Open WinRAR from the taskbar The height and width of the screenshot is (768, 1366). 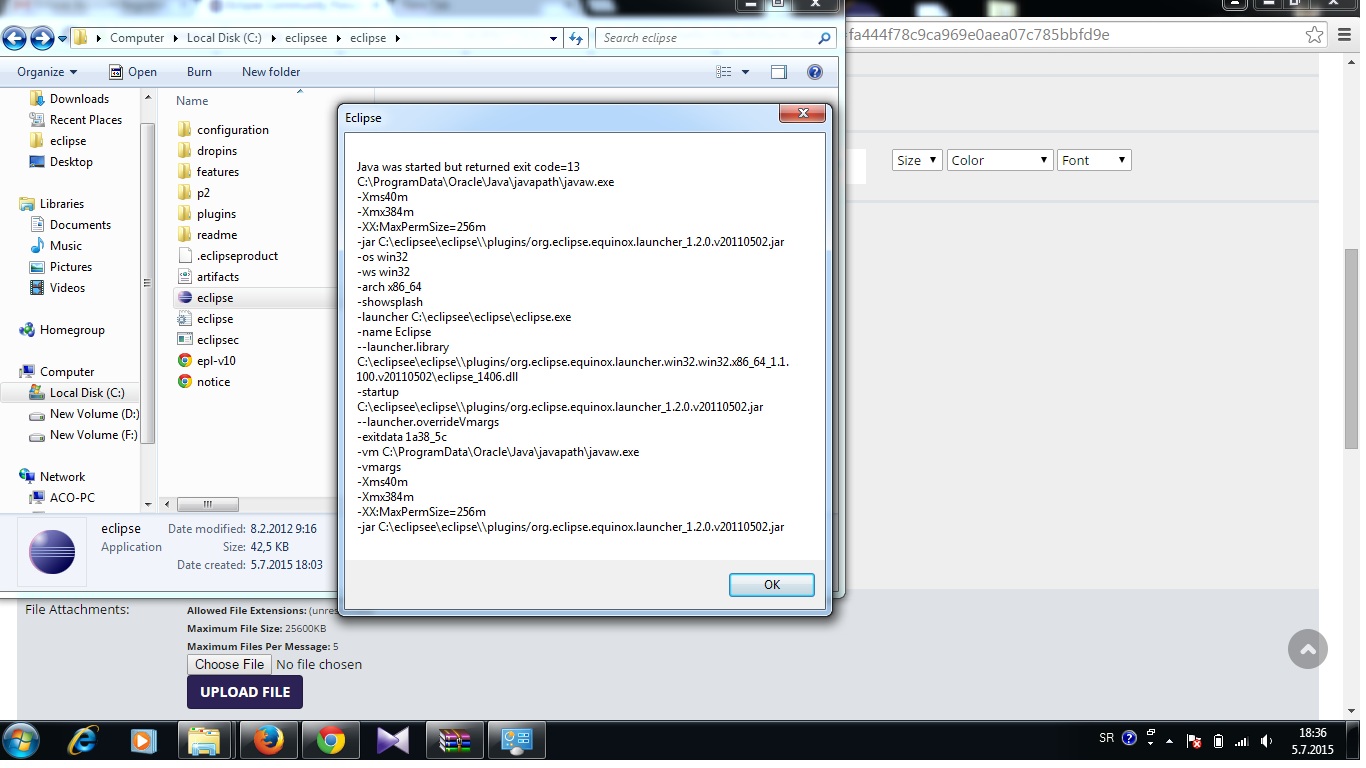454,741
